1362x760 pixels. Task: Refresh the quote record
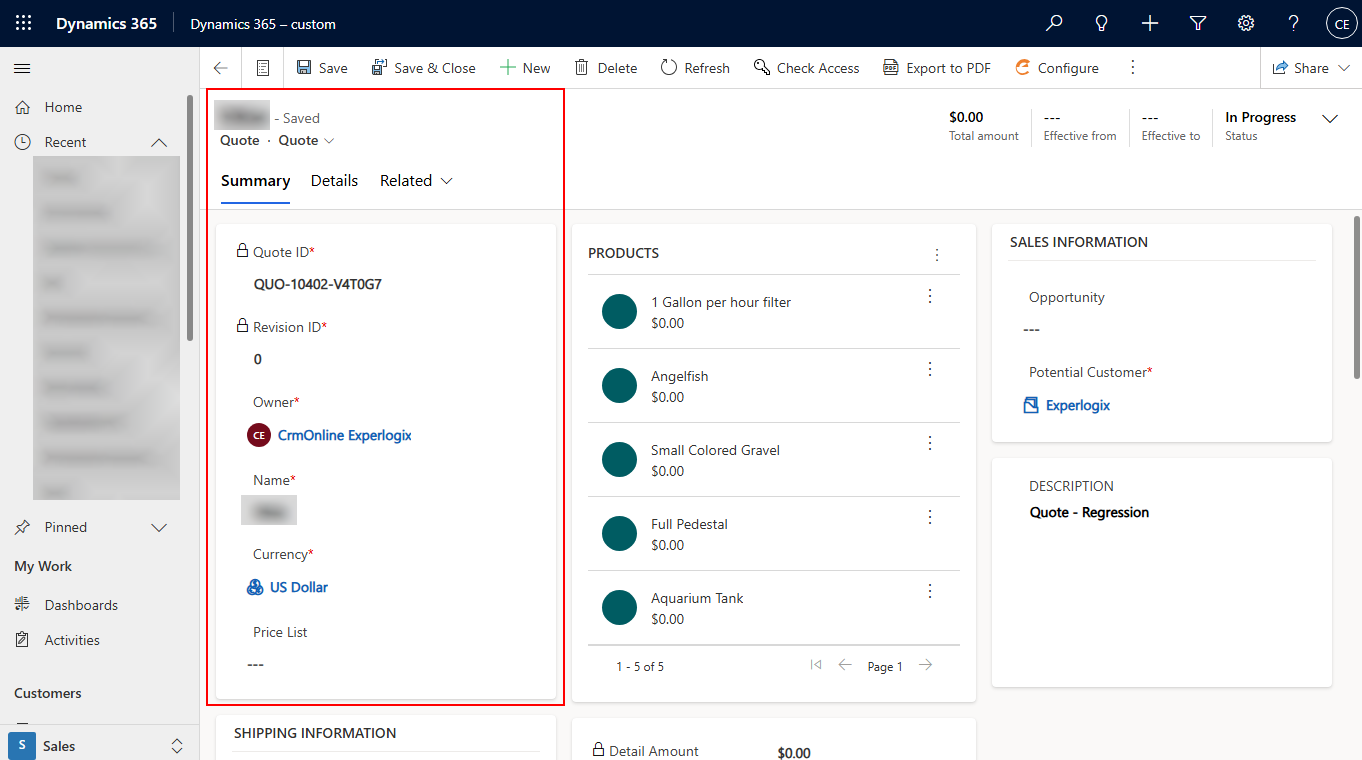695,68
